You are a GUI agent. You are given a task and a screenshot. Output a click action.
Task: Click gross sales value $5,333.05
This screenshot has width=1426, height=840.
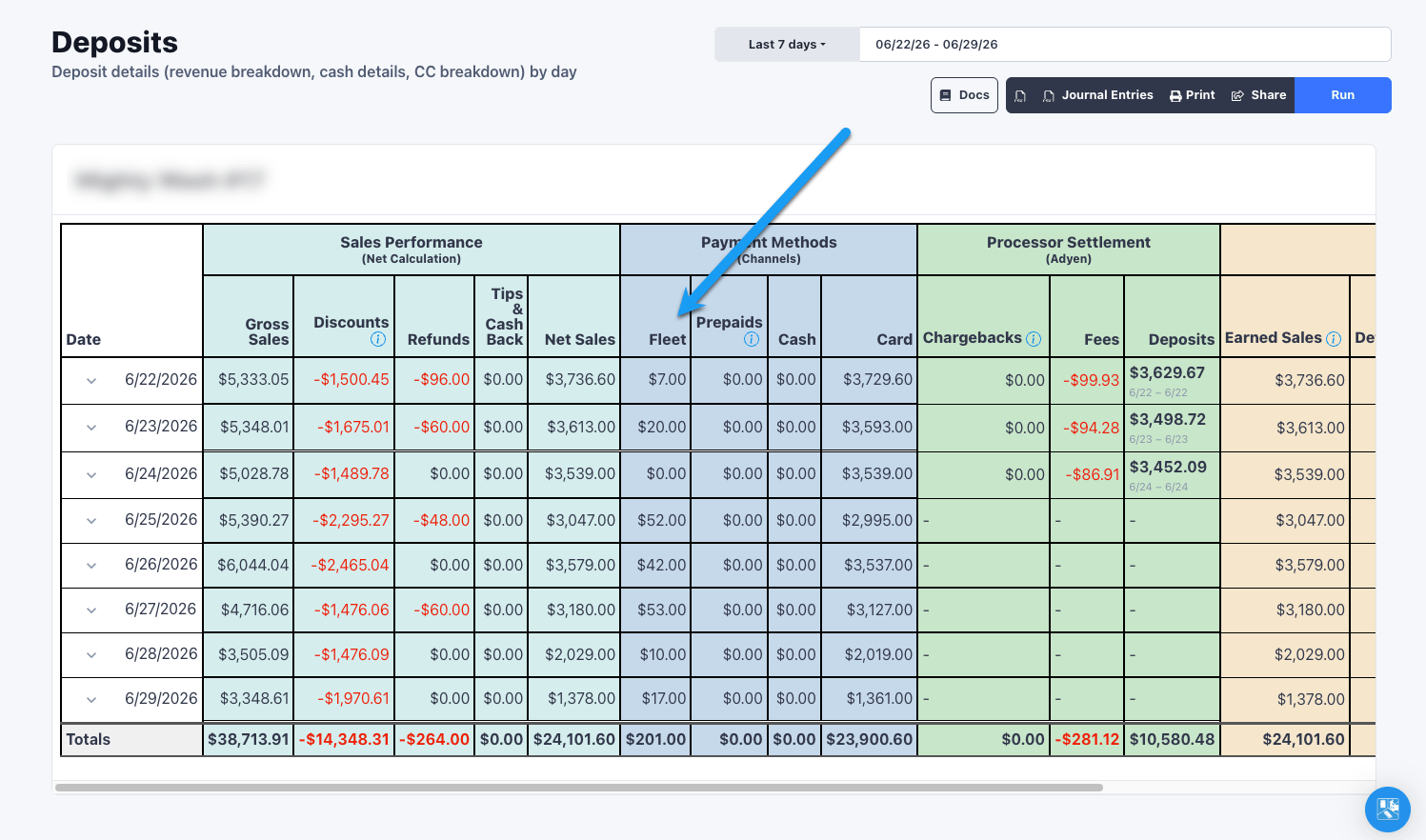point(253,379)
